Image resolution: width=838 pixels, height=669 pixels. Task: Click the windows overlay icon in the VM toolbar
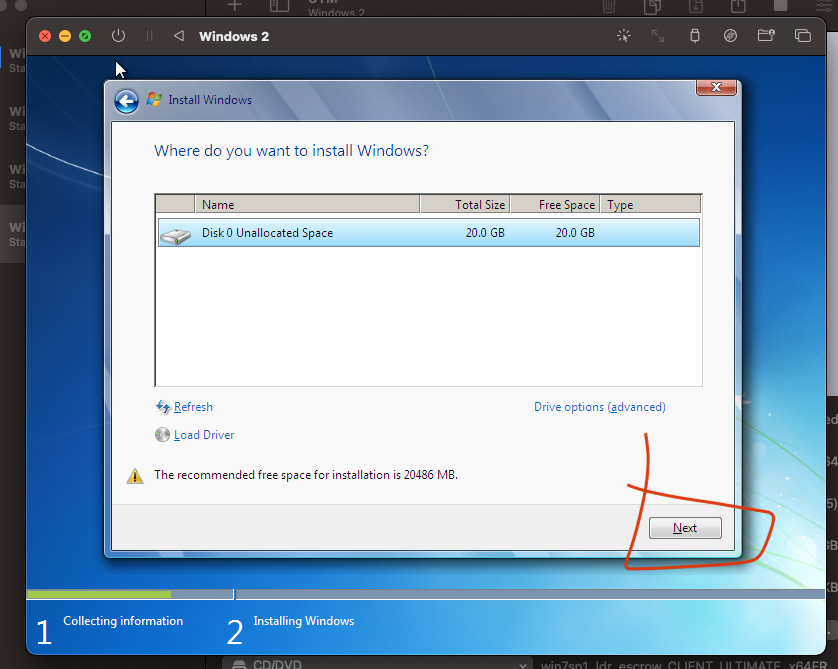(803, 36)
